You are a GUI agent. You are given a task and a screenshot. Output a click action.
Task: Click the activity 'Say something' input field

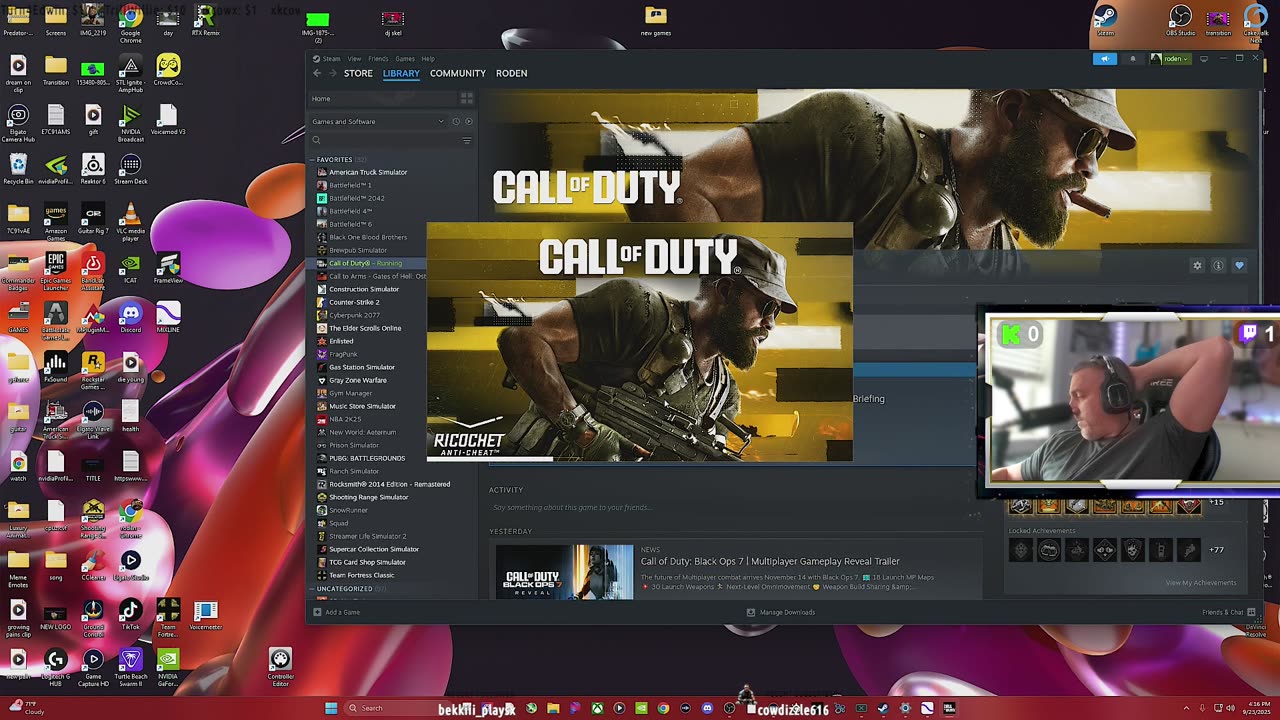click(x=733, y=508)
